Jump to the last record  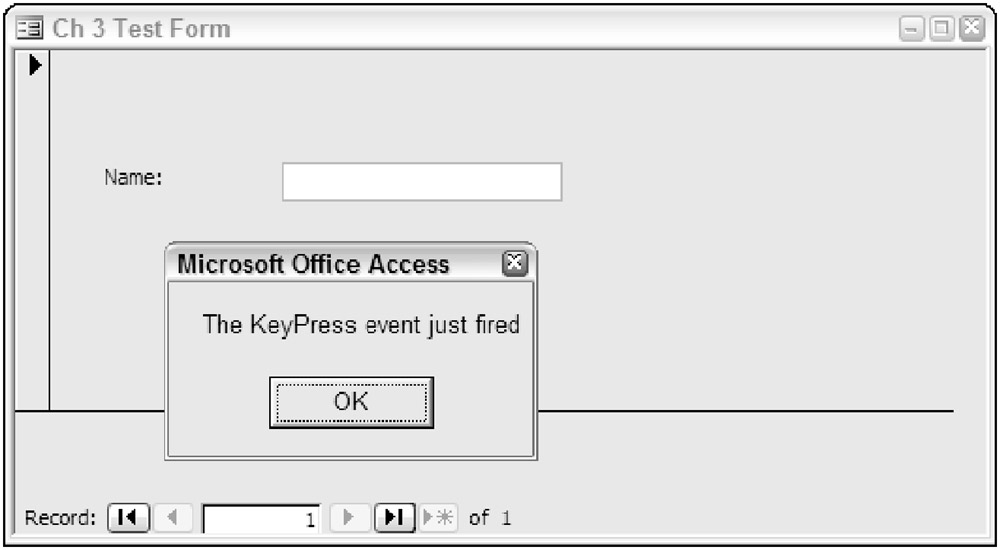pos(395,518)
